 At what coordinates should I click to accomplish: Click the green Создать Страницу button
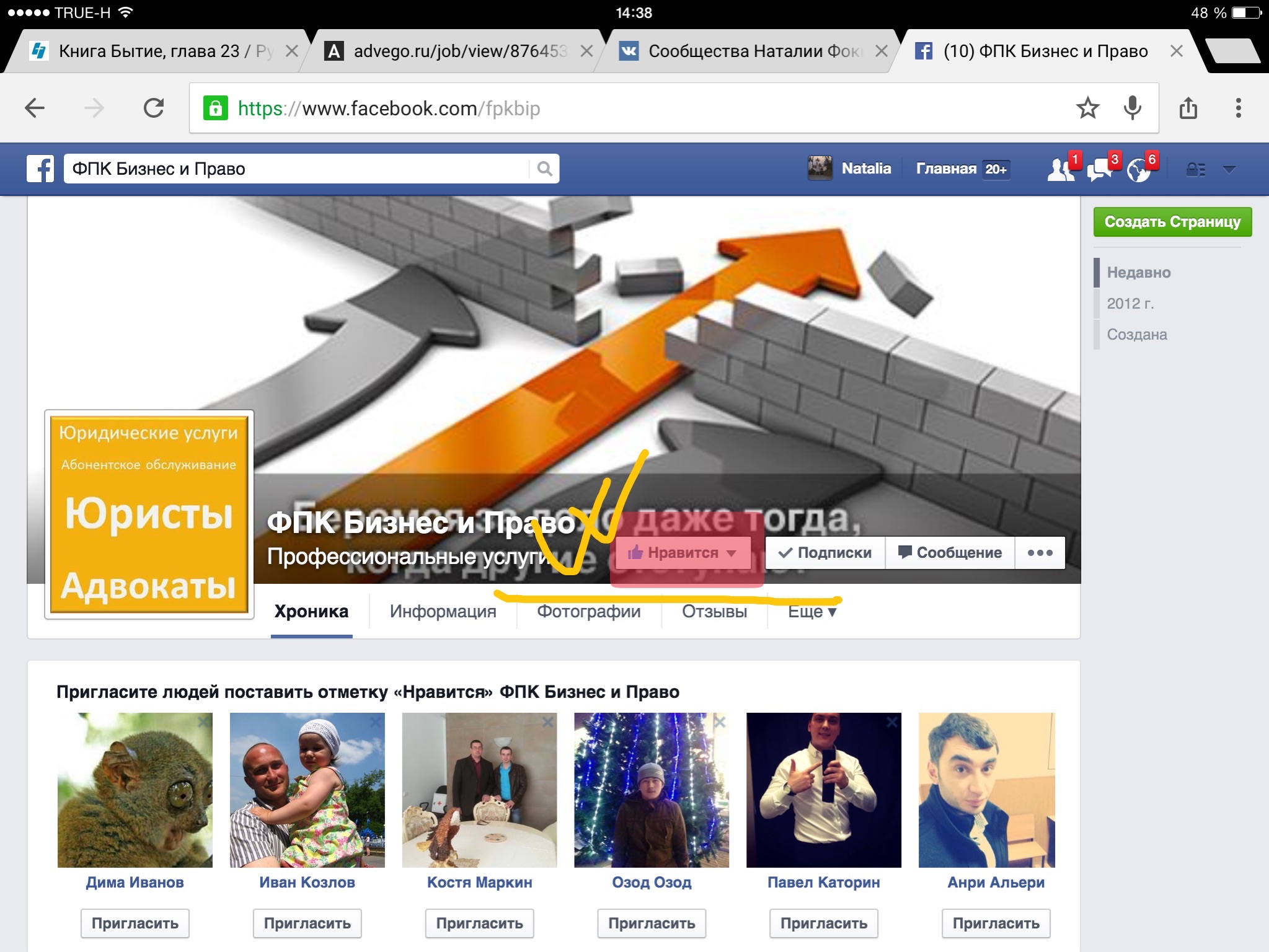pyautogui.click(x=1172, y=222)
